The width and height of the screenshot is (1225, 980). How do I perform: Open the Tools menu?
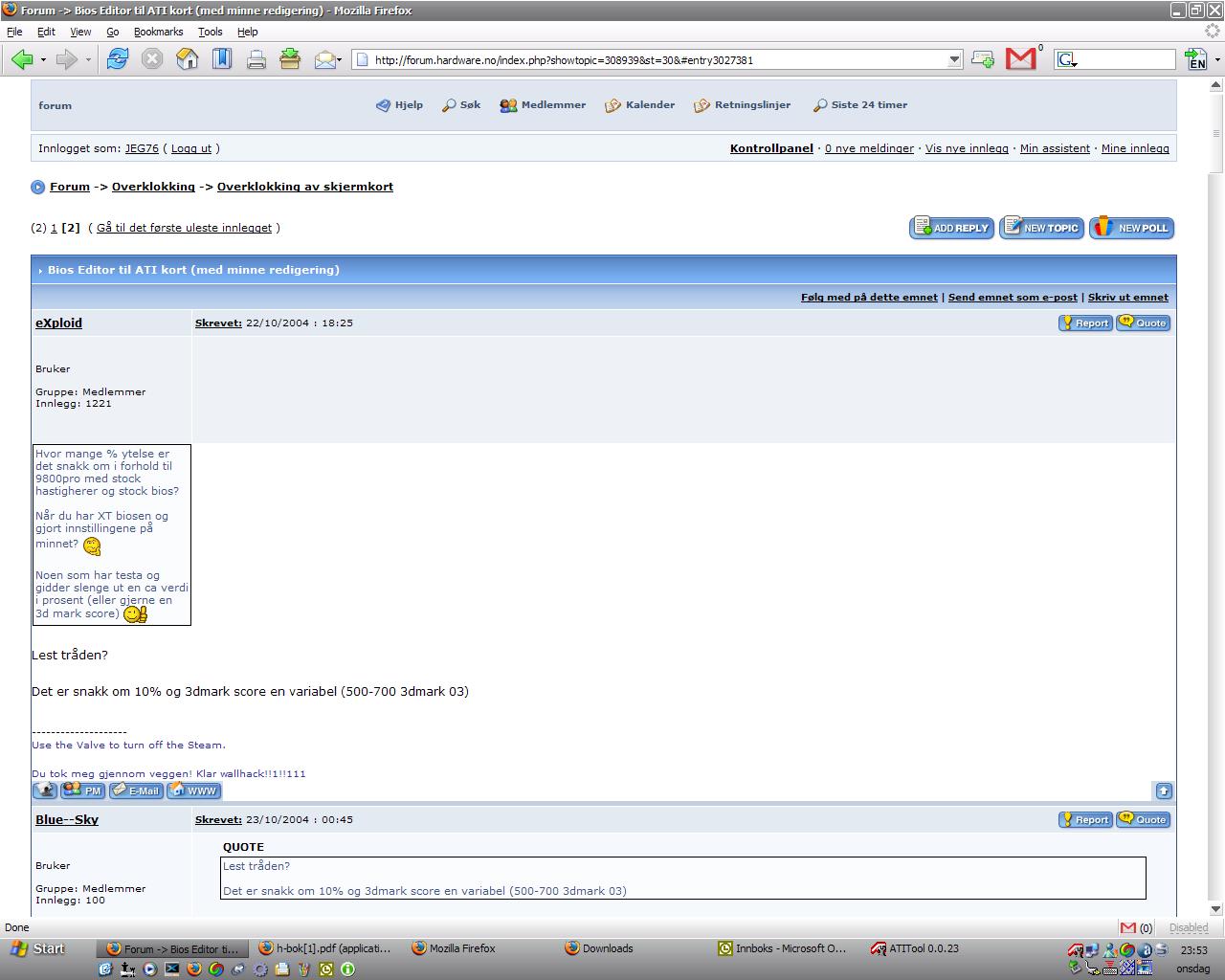(210, 32)
